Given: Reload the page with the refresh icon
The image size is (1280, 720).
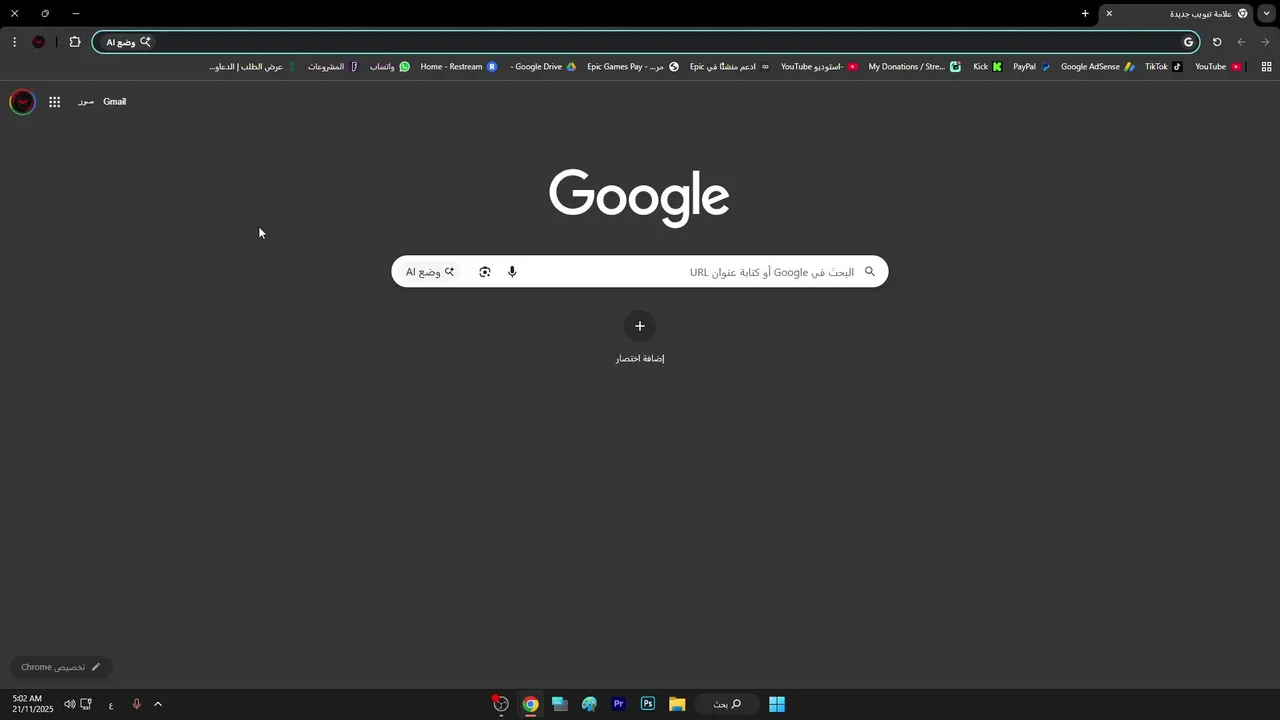Looking at the screenshot, I should [x=1217, y=42].
